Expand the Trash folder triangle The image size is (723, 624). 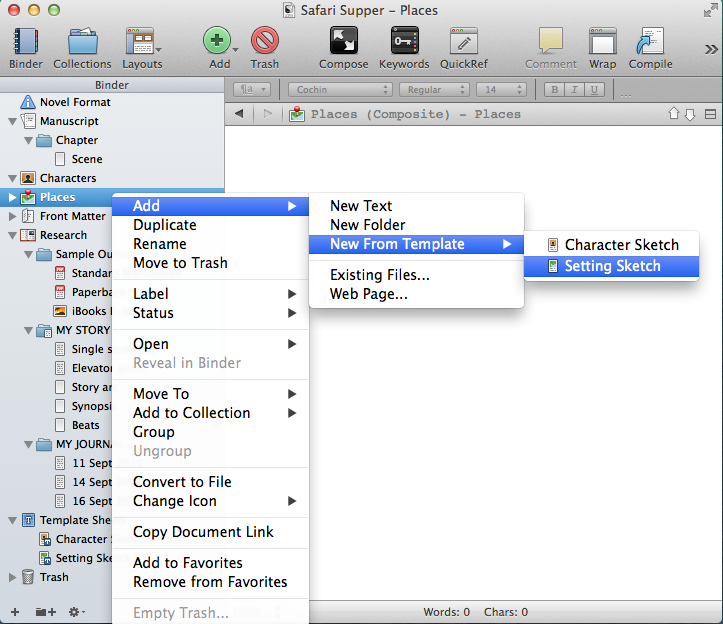(12, 577)
